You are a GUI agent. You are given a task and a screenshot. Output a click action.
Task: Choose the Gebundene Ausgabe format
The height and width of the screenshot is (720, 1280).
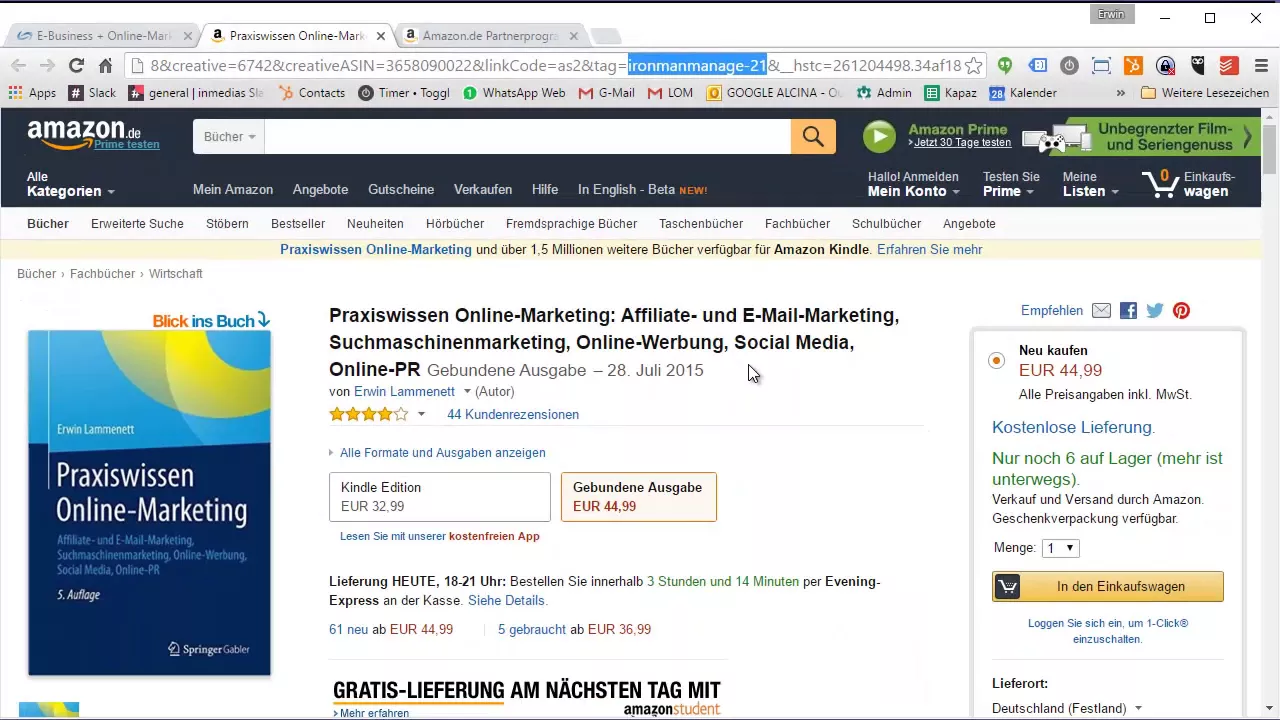[x=639, y=497]
